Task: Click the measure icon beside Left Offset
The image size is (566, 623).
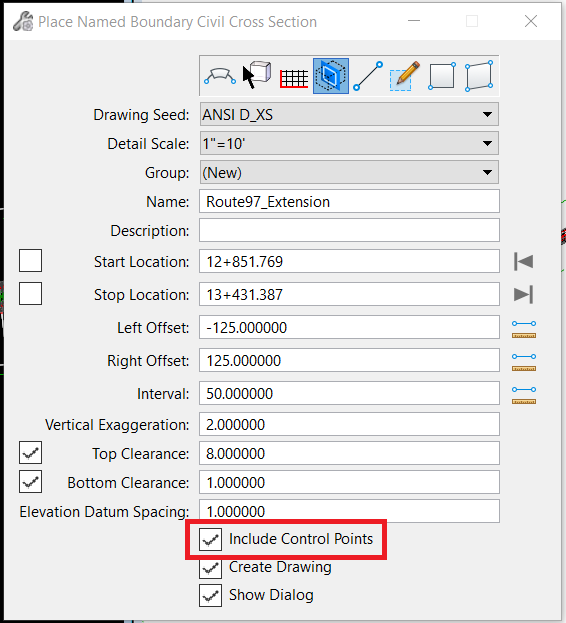Action: [x=524, y=329]
